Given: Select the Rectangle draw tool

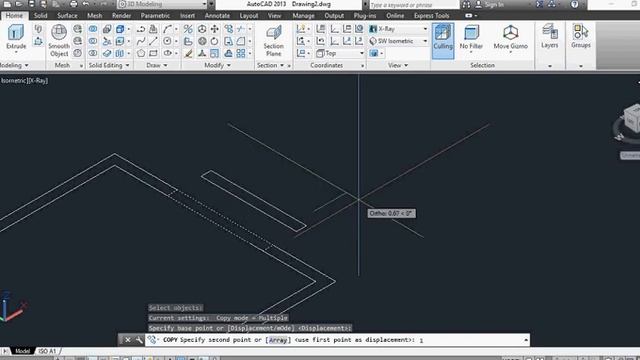Looking at the screenshot, I should point(153,53).
